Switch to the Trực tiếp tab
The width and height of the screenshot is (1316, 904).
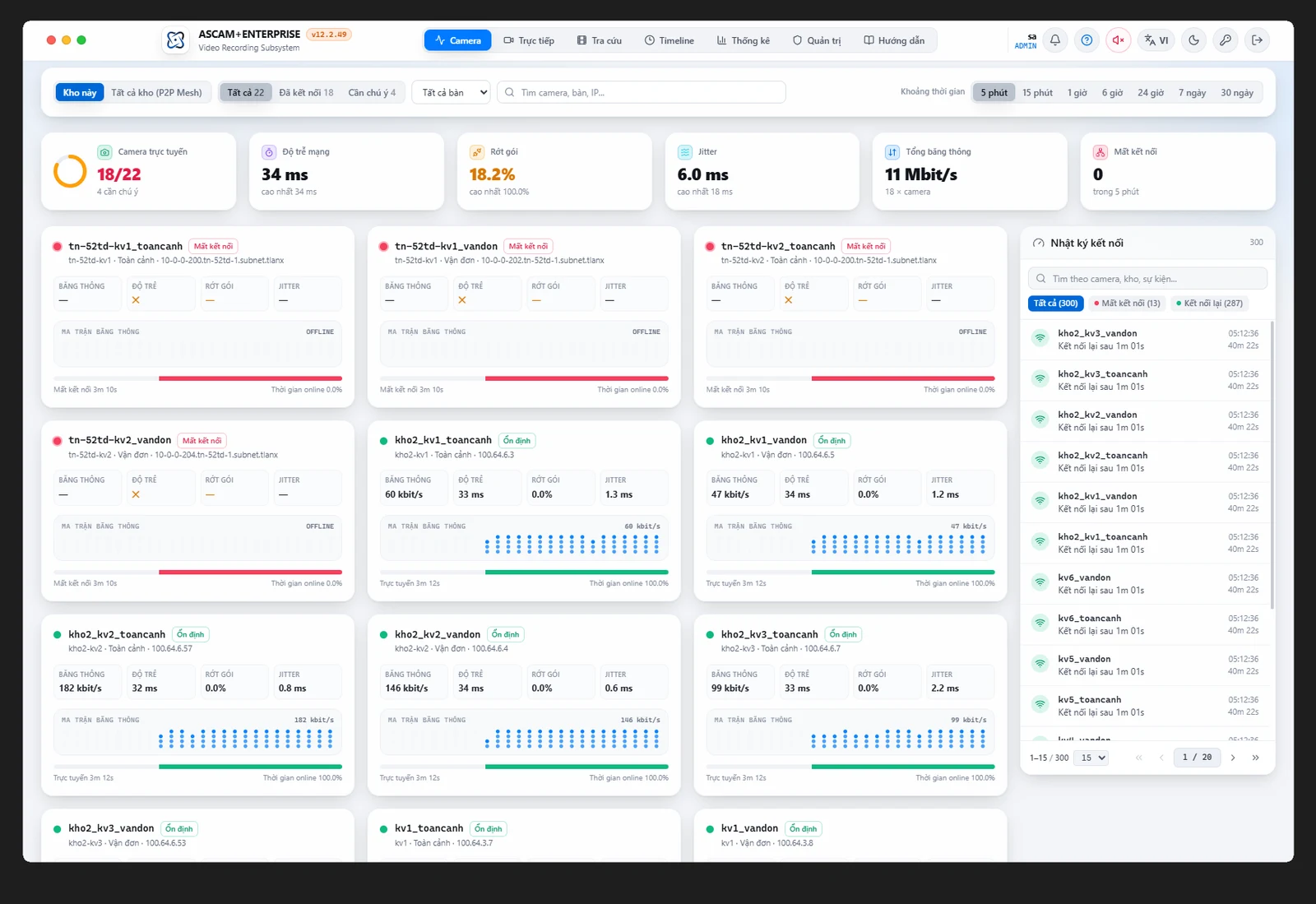tap(529, 40)
